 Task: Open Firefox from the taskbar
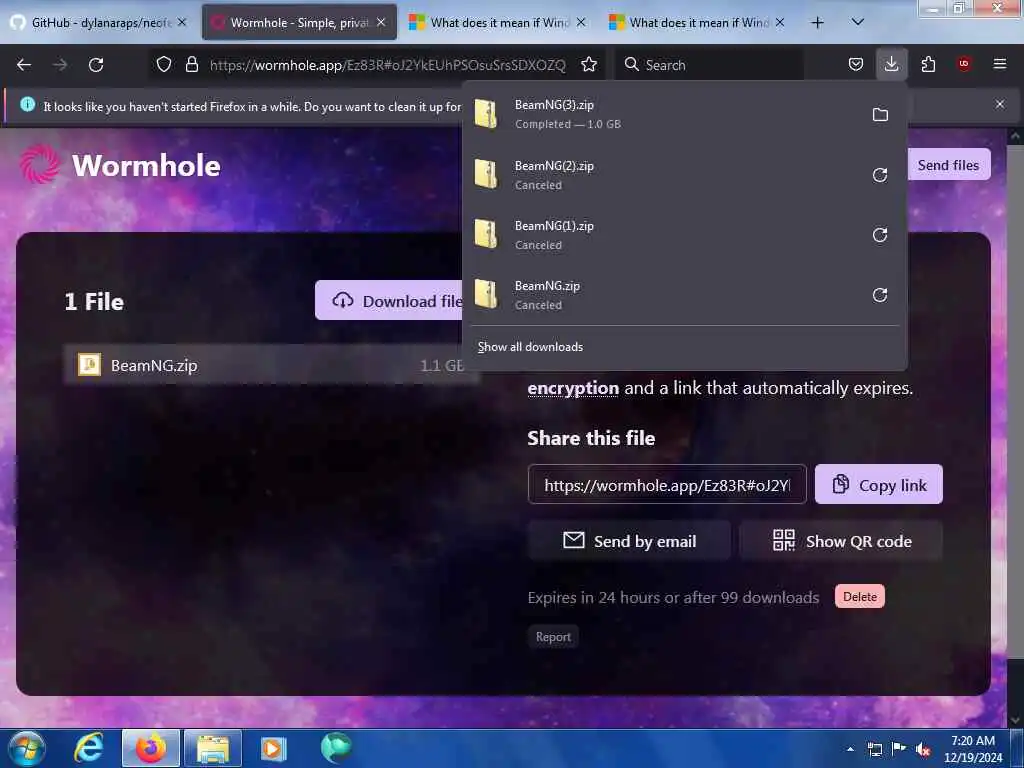click(151, 748)
